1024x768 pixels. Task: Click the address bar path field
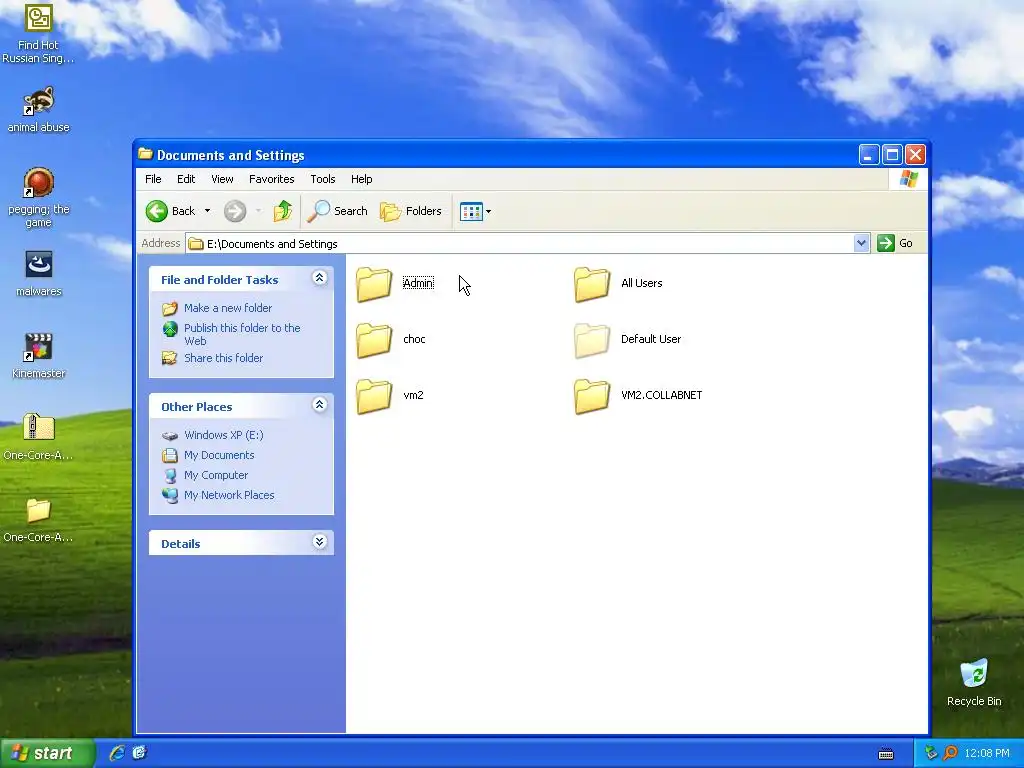pyautogui.click(x=519, y=244)
